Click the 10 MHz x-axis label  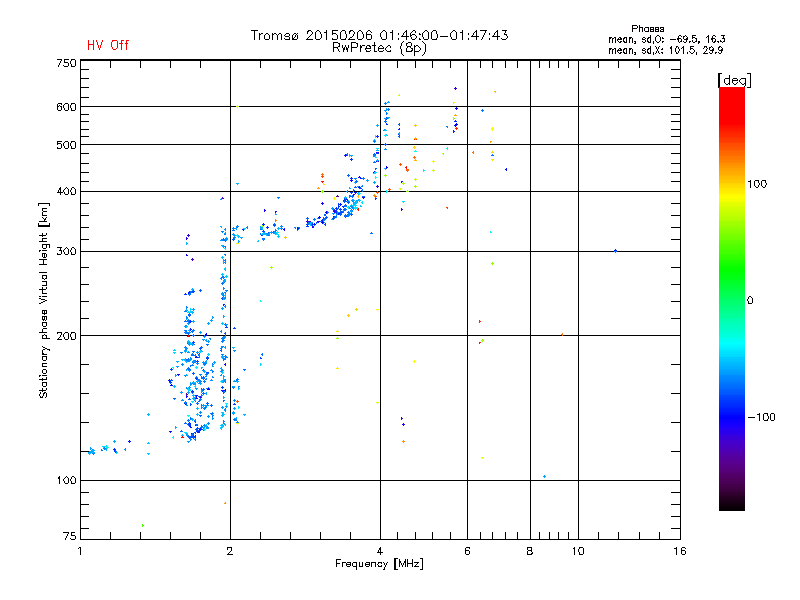click(x=578, y=551)
